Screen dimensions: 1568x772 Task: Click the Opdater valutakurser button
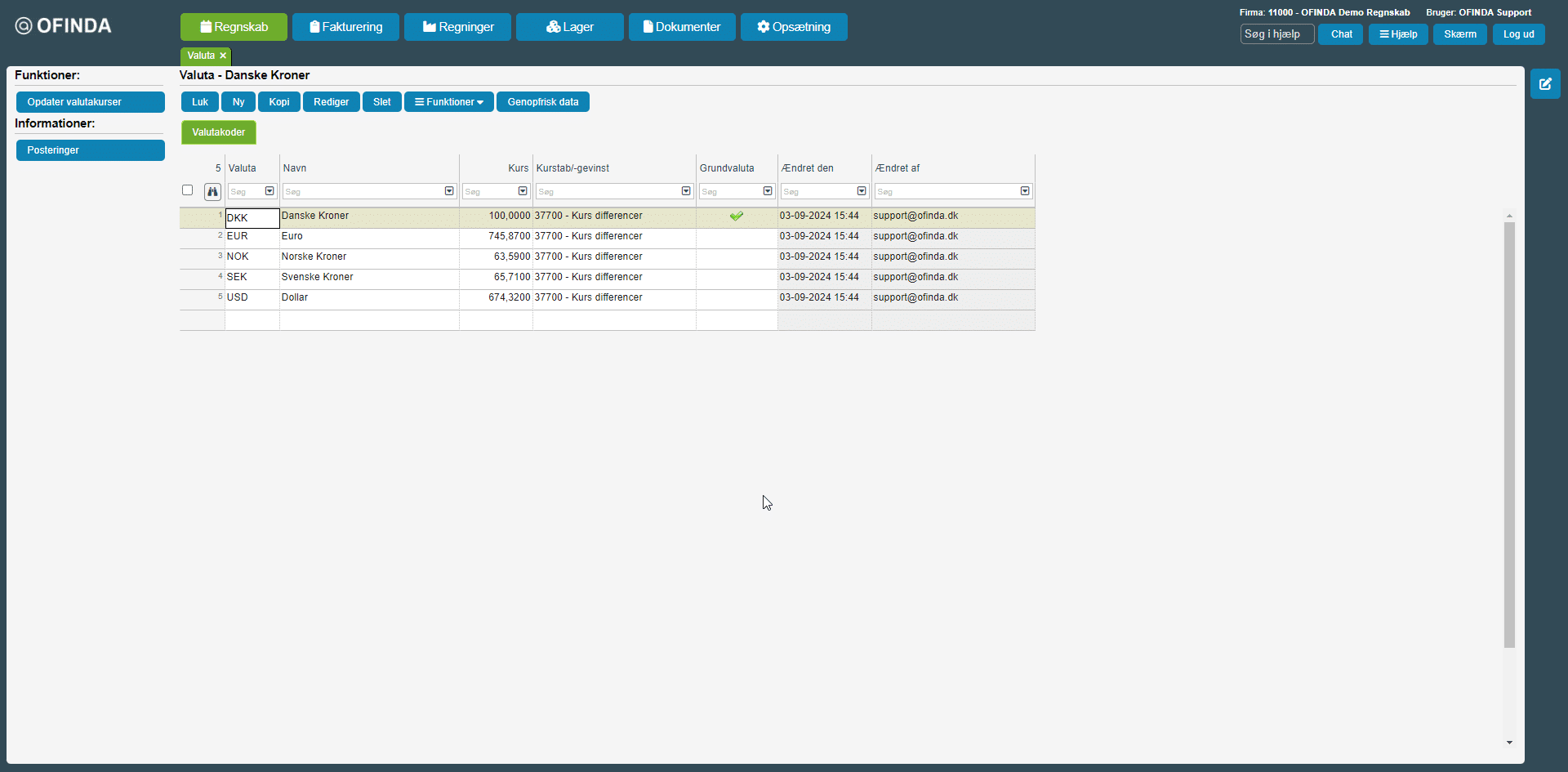[x=90, y=102]
